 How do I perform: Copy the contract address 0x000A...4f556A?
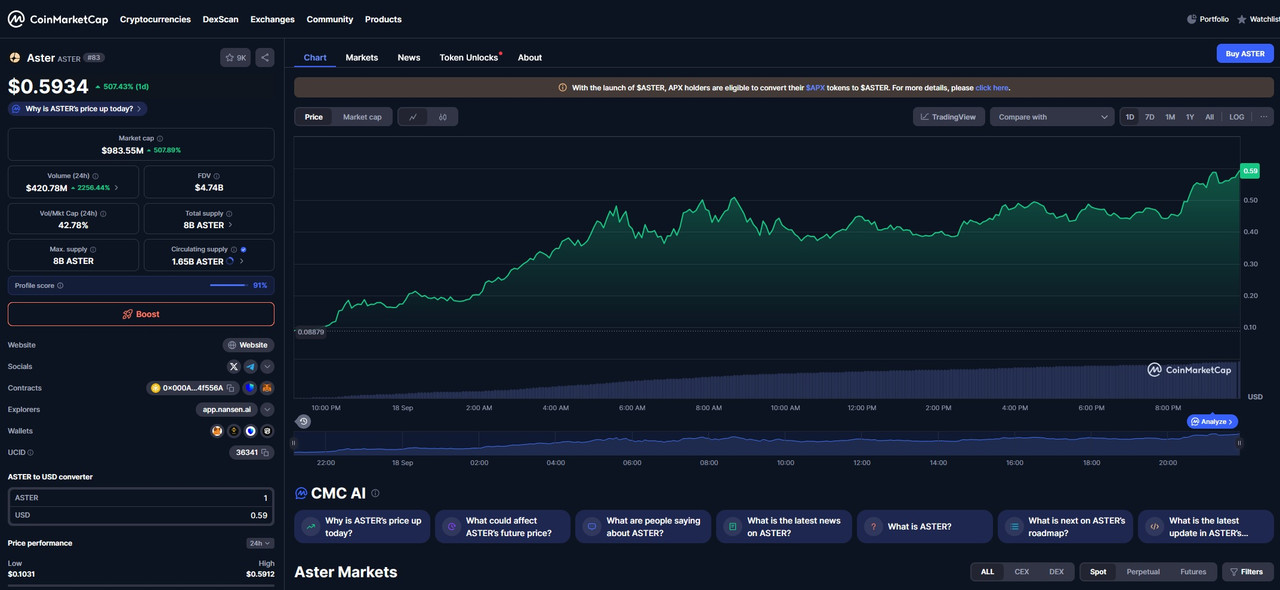(230, 388)
